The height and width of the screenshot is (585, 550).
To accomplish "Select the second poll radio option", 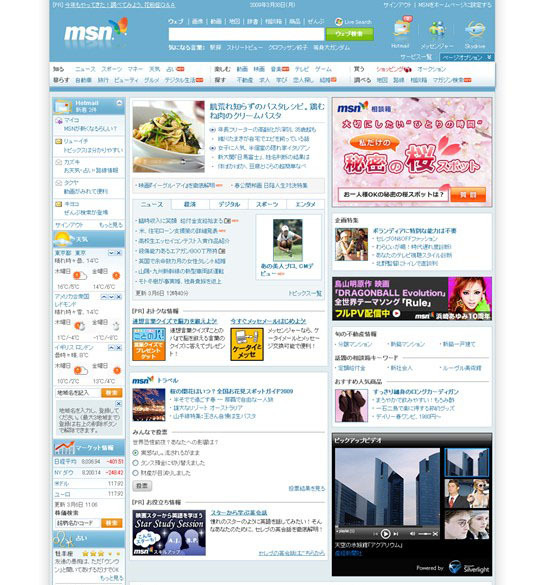I will point(136,463).
